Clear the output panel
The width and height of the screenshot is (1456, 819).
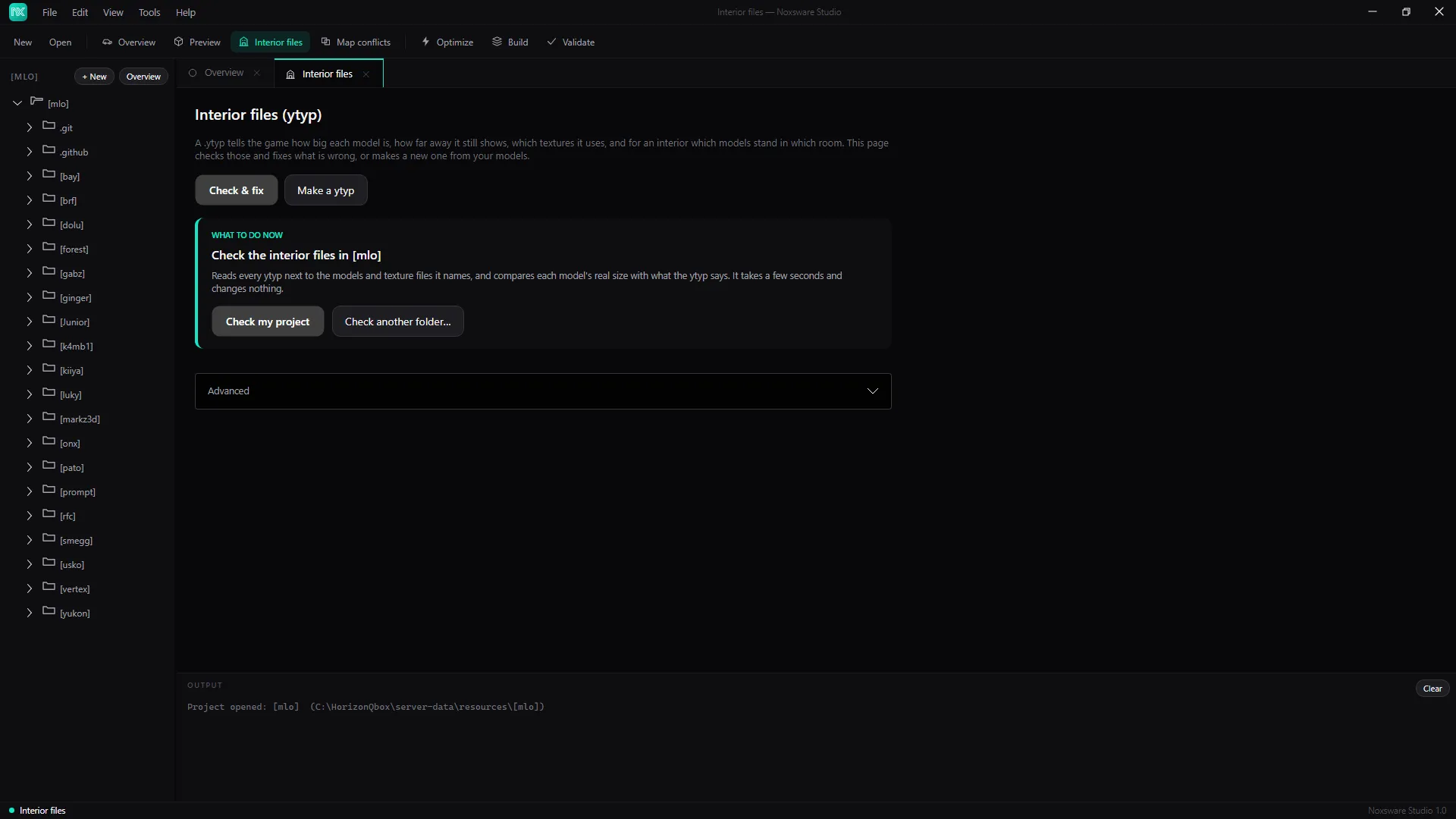tap(1432, 689)
